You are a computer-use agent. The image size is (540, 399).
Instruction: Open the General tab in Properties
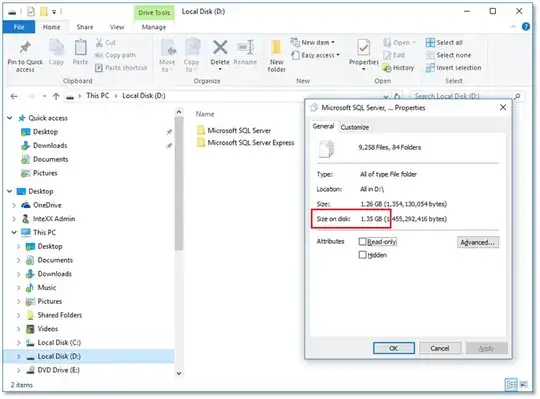(323, 126)
